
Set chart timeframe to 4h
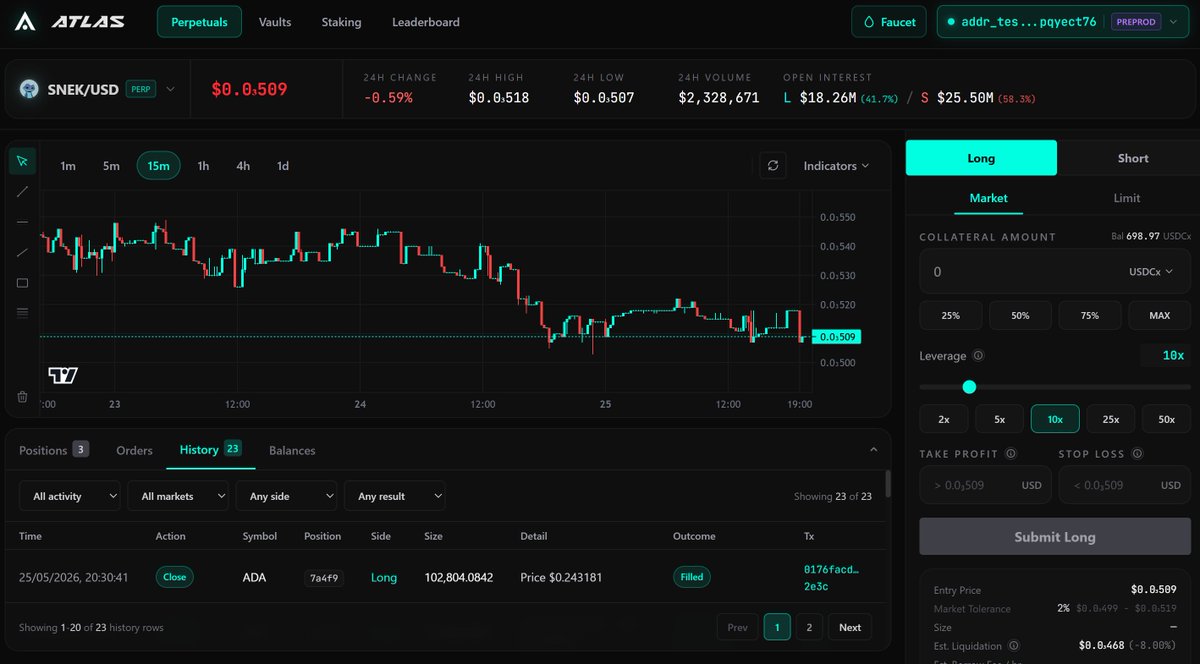click(x=243, y=166)
